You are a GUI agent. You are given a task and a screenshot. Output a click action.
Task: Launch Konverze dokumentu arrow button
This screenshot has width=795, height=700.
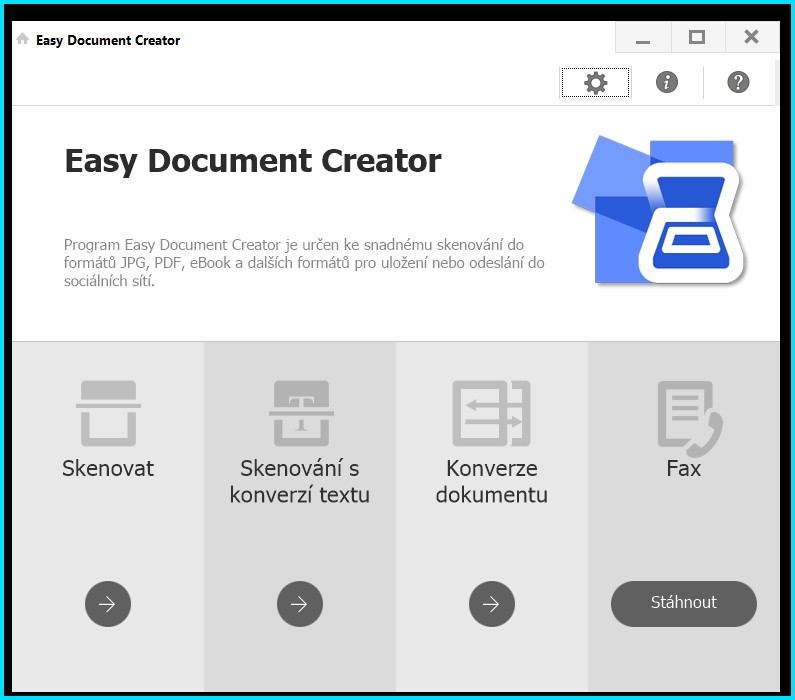point(492,604)
